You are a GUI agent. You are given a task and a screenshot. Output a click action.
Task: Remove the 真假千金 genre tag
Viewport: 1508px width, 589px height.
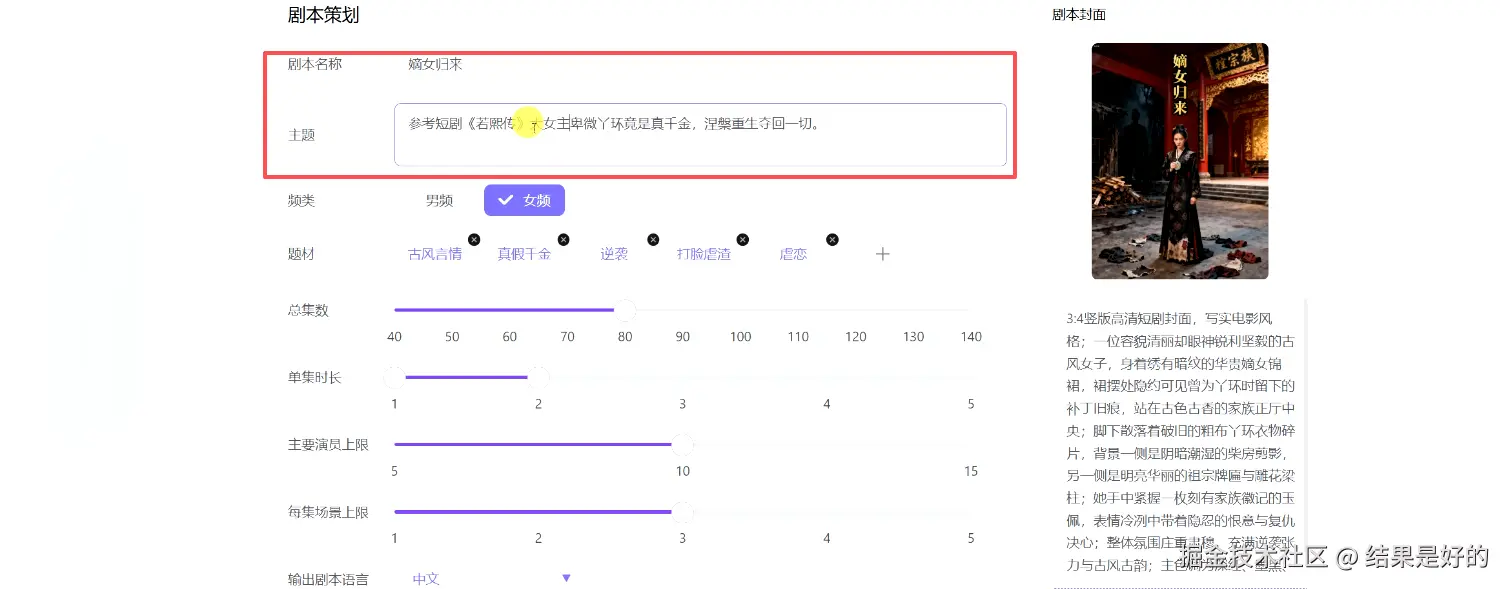[x=563, y=240]
